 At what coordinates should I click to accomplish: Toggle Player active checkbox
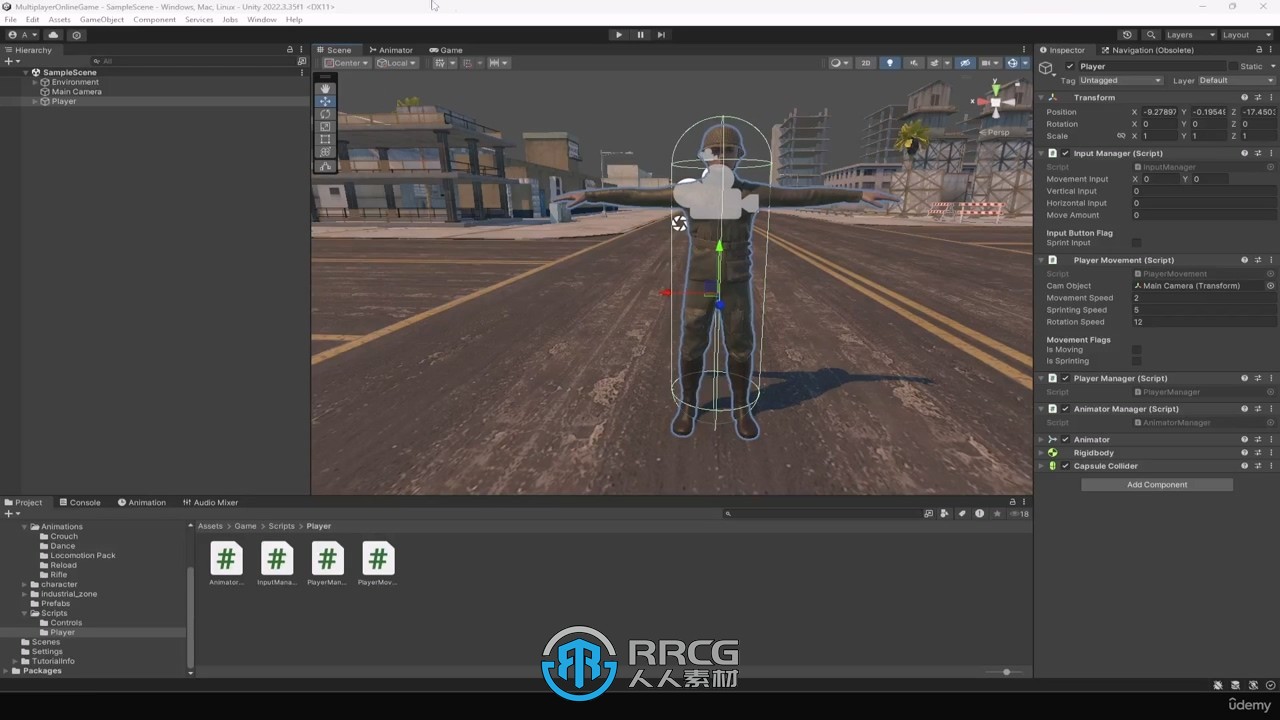tap(1070, 66)
